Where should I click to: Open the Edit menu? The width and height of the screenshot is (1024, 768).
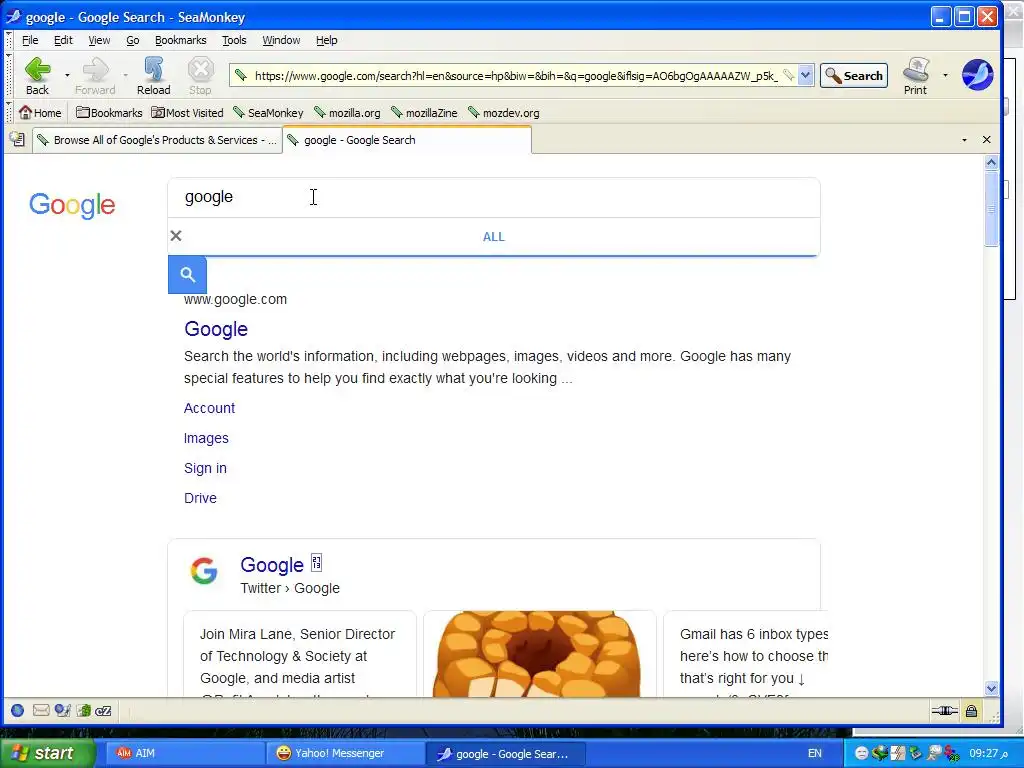[63, 40]
